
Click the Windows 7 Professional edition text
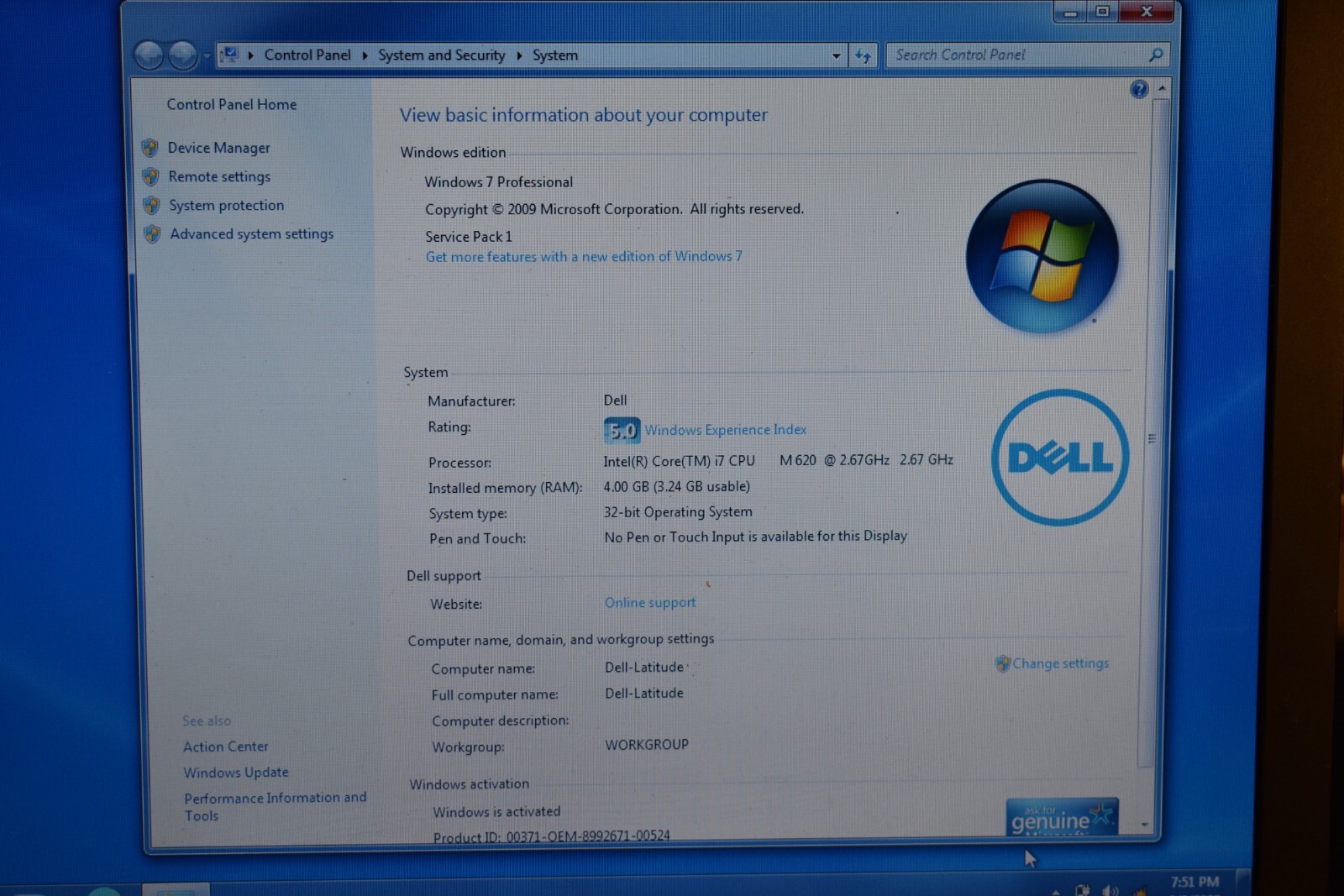pyautogui.click(x=499, y=182)
